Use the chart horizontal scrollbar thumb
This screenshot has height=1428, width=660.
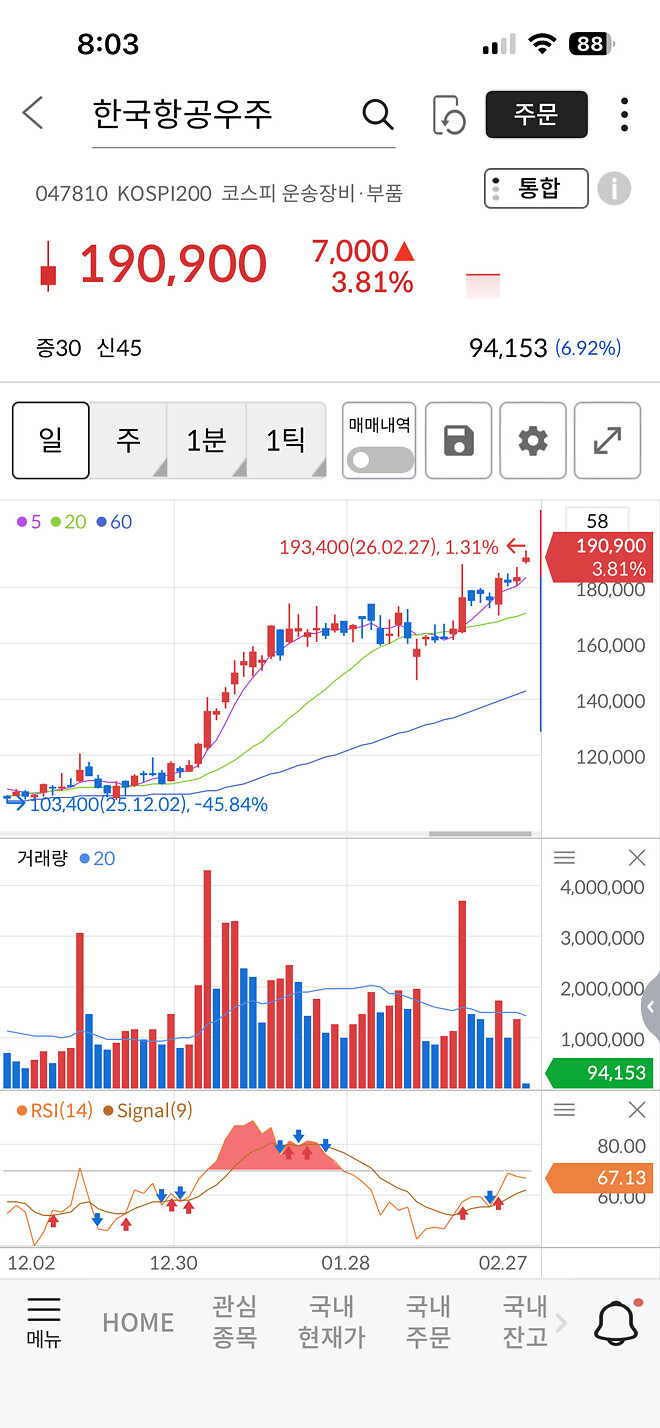pos(480,833)
